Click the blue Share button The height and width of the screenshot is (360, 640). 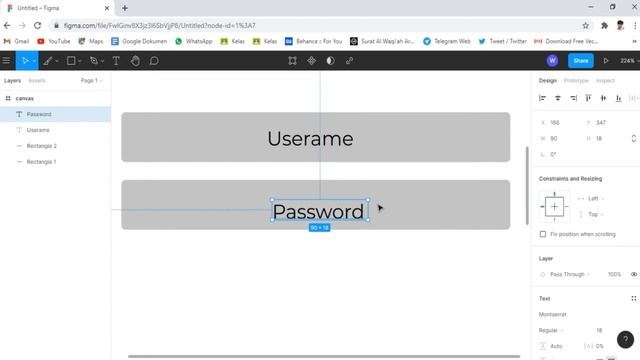coord(581,61)
